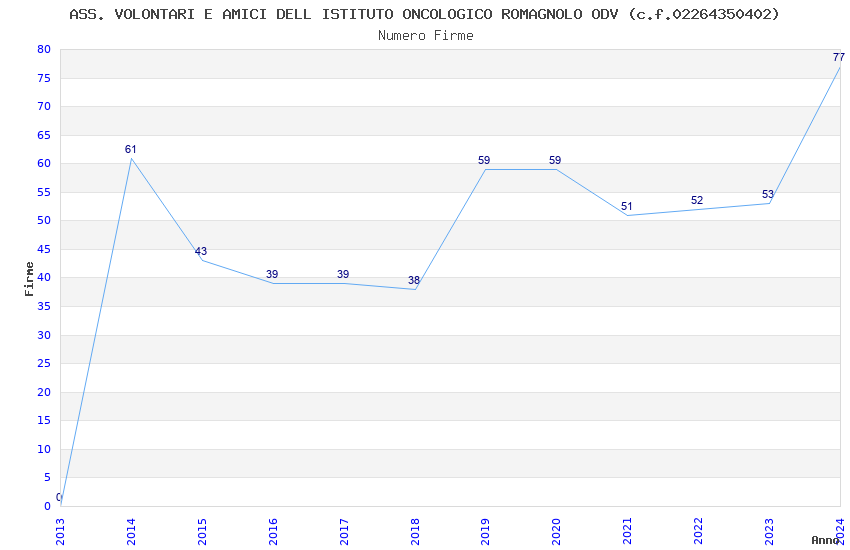850x550 pixels.
Task: Select the data label 52 for 2022
Action: [697, 200]
